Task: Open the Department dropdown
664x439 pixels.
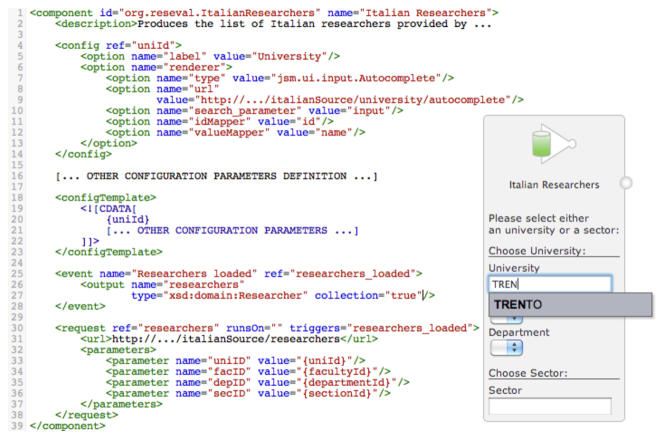Action: (506, 348)
